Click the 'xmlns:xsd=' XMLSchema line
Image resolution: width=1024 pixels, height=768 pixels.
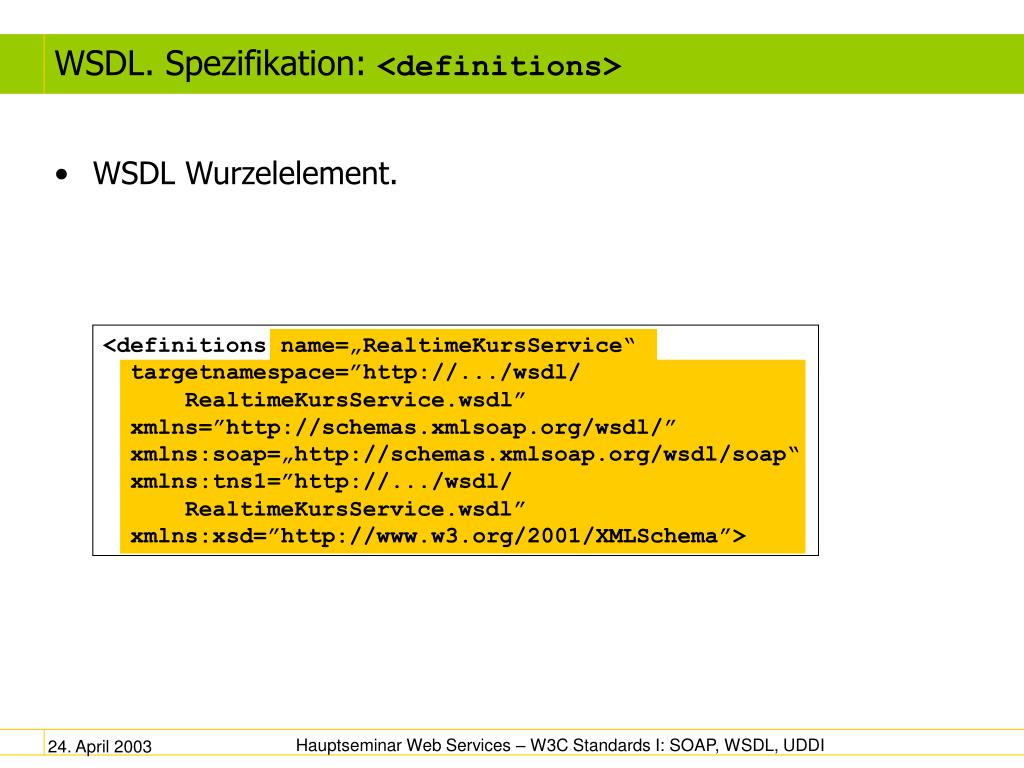coord(438,536)
